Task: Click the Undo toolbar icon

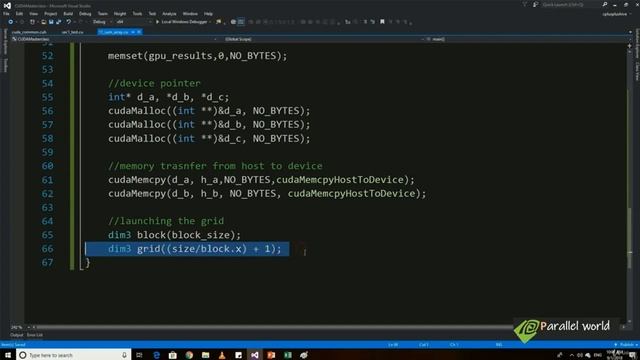Action: point(69,22)
